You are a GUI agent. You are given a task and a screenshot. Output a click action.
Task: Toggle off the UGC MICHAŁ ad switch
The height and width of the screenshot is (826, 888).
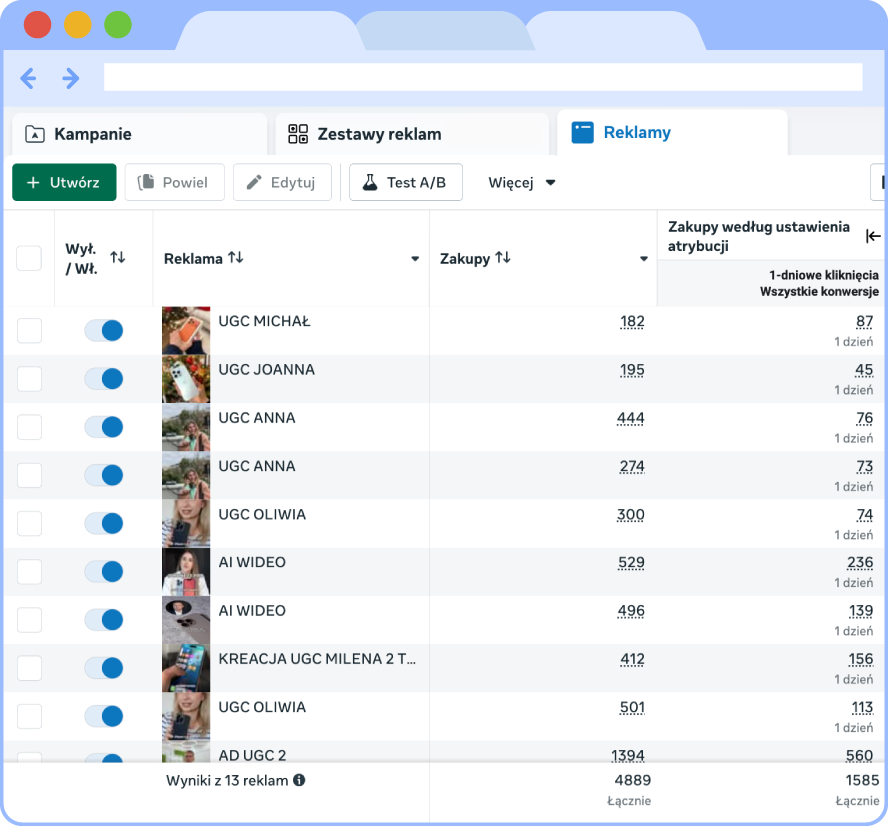(104, 331)
